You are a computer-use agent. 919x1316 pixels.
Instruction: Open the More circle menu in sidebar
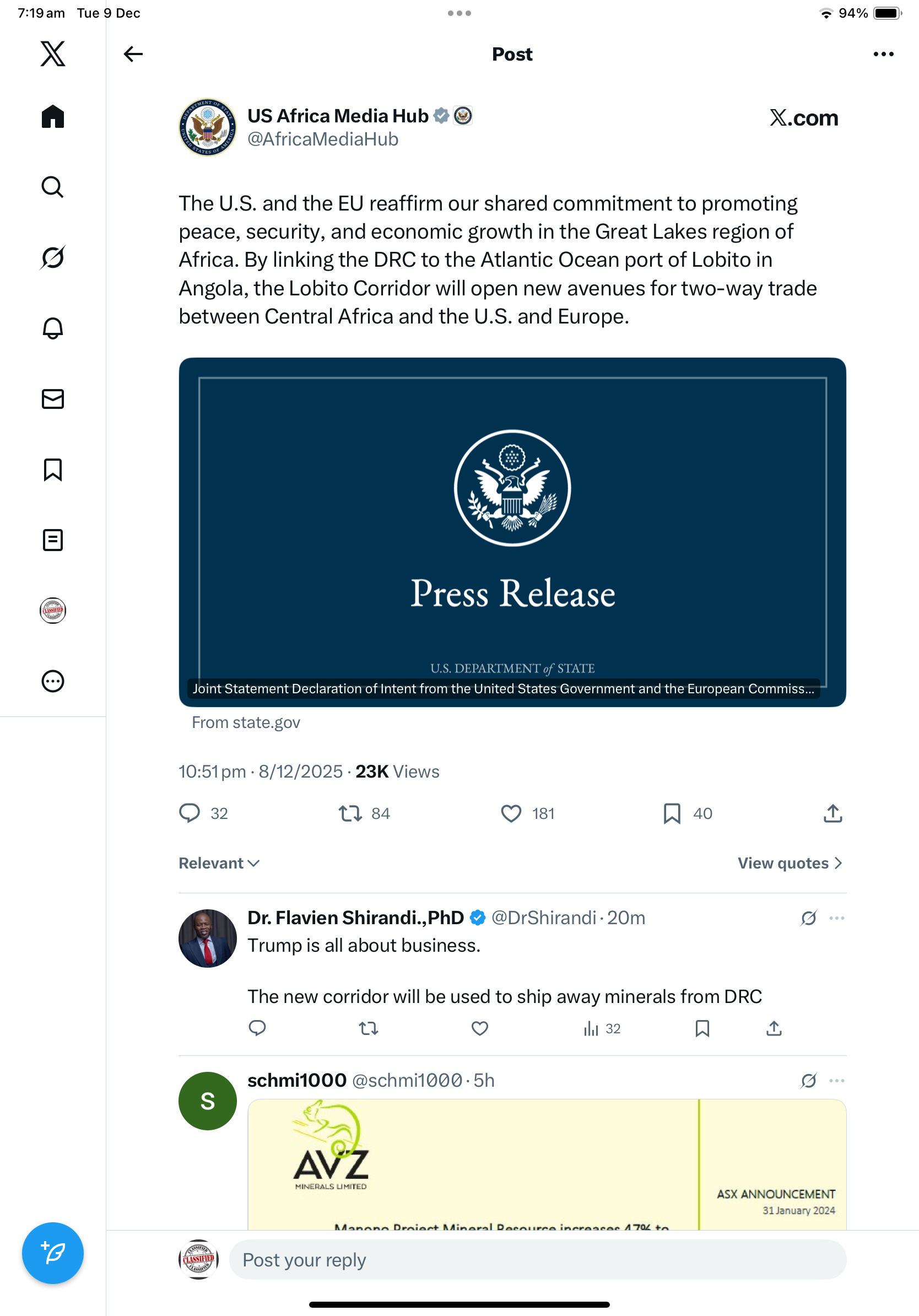[53, 682]
